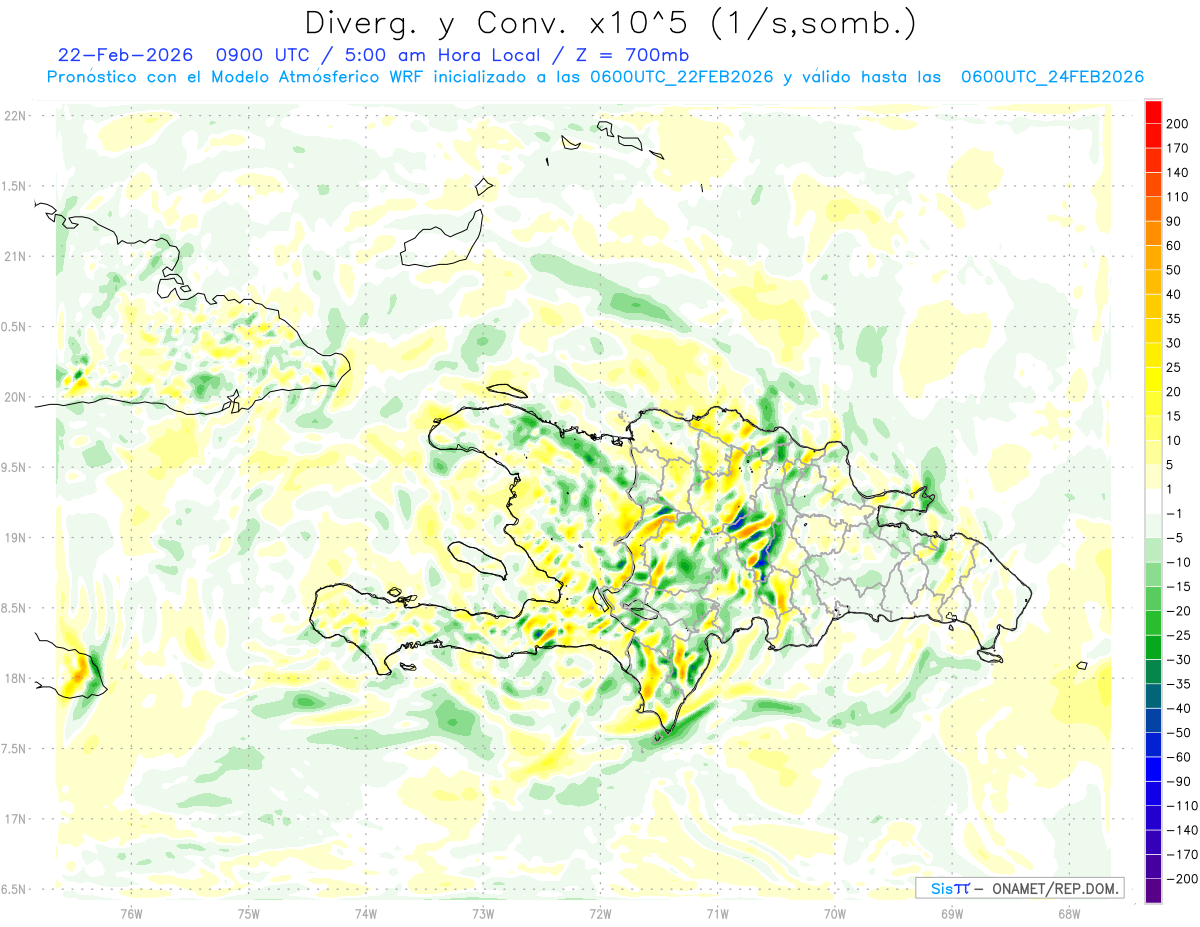This screenshot has height=927, width=1200.
Task: Click the '18N' latitude label
Action: [x=13, y=679]
